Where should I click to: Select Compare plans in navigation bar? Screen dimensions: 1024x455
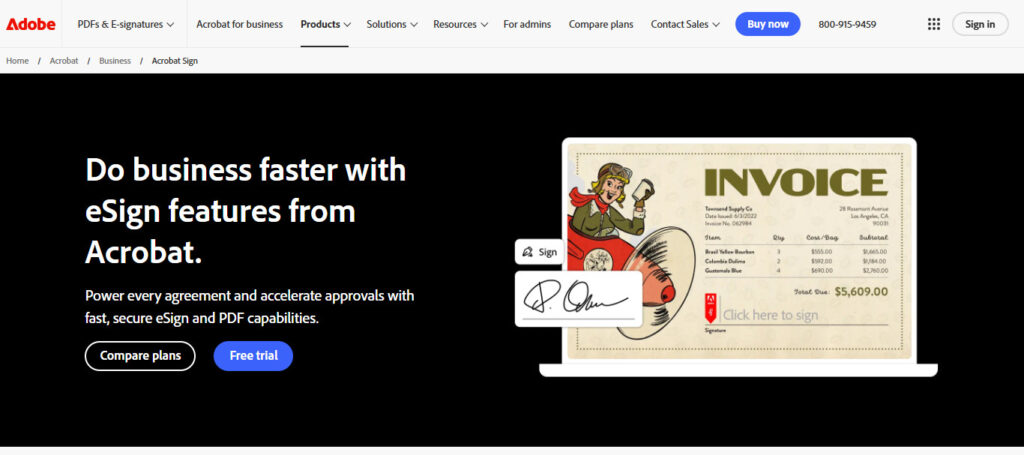601,24
